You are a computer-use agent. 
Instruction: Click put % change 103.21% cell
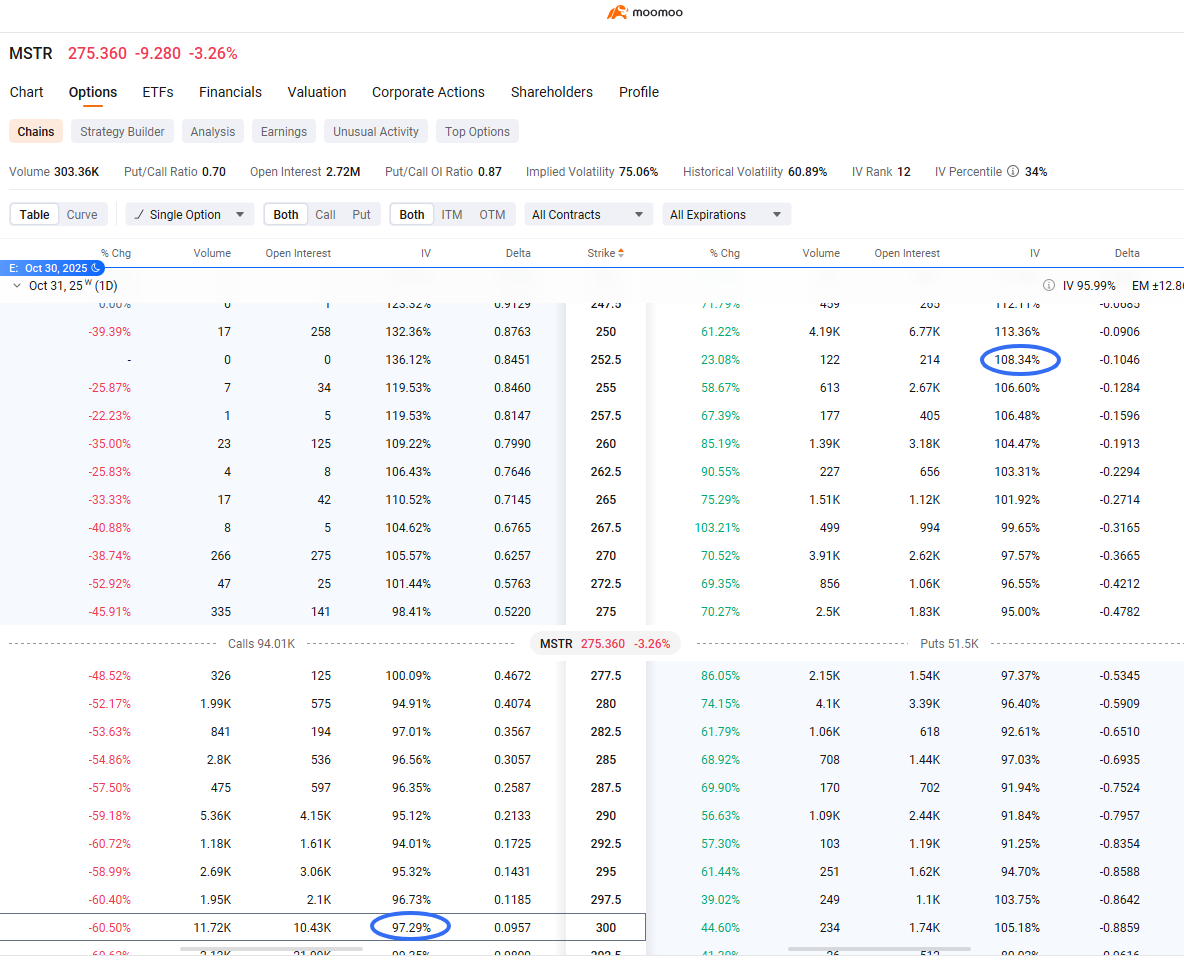[717, 528]
